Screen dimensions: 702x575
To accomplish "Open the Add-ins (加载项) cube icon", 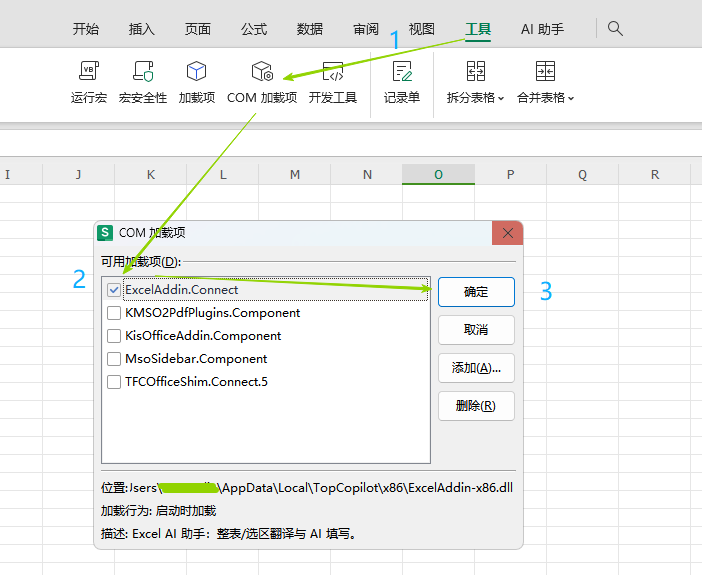I will (x=197, y=71).
